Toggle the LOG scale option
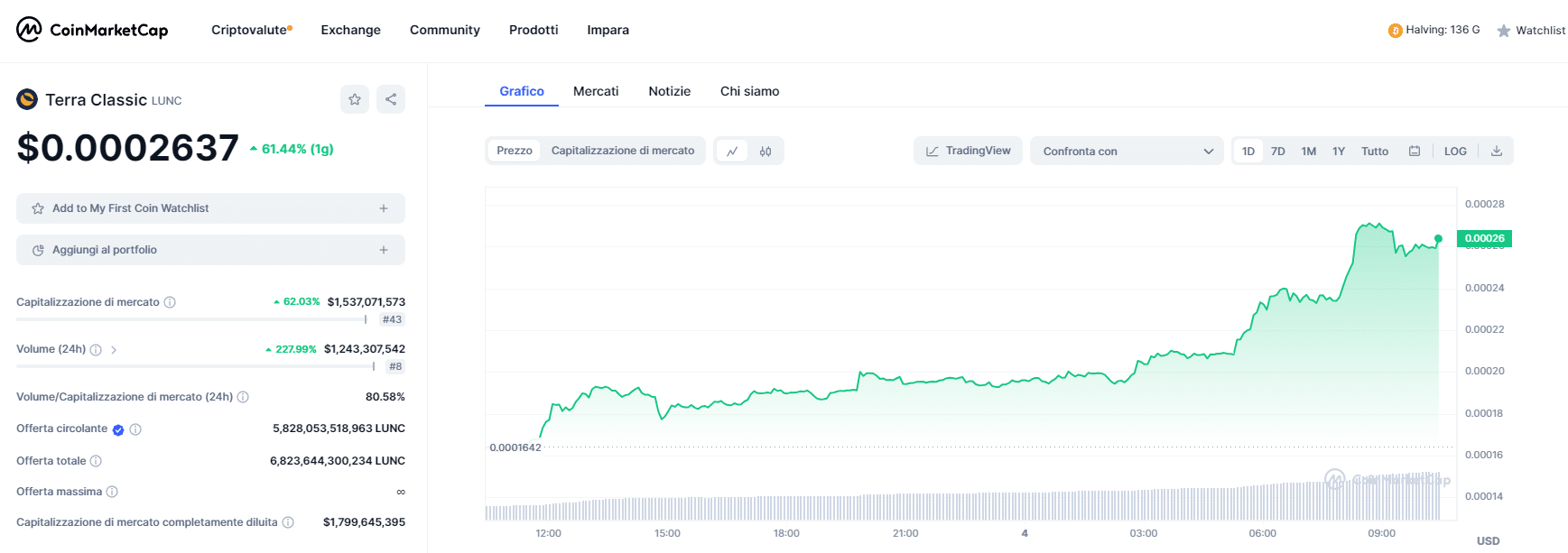The image size is (1568, 553). pyautogui.click(x=1455, y=152)
